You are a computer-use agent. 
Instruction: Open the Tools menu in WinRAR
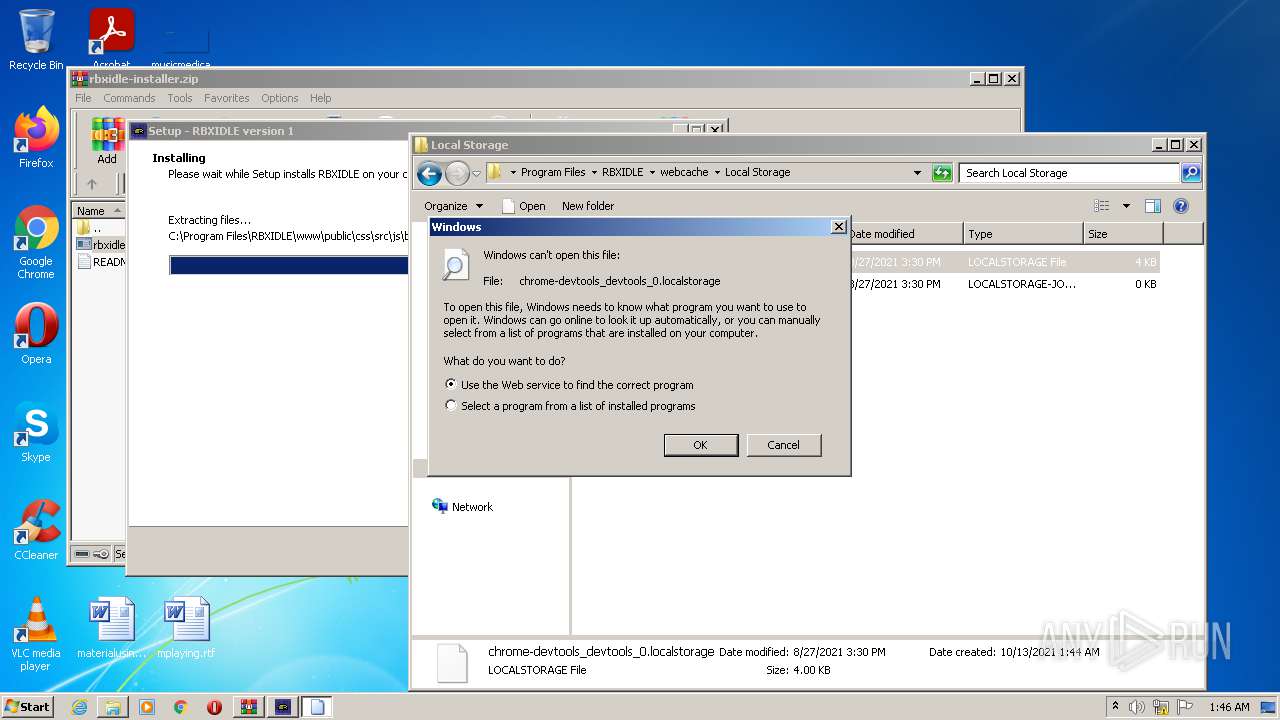(180, 98)
